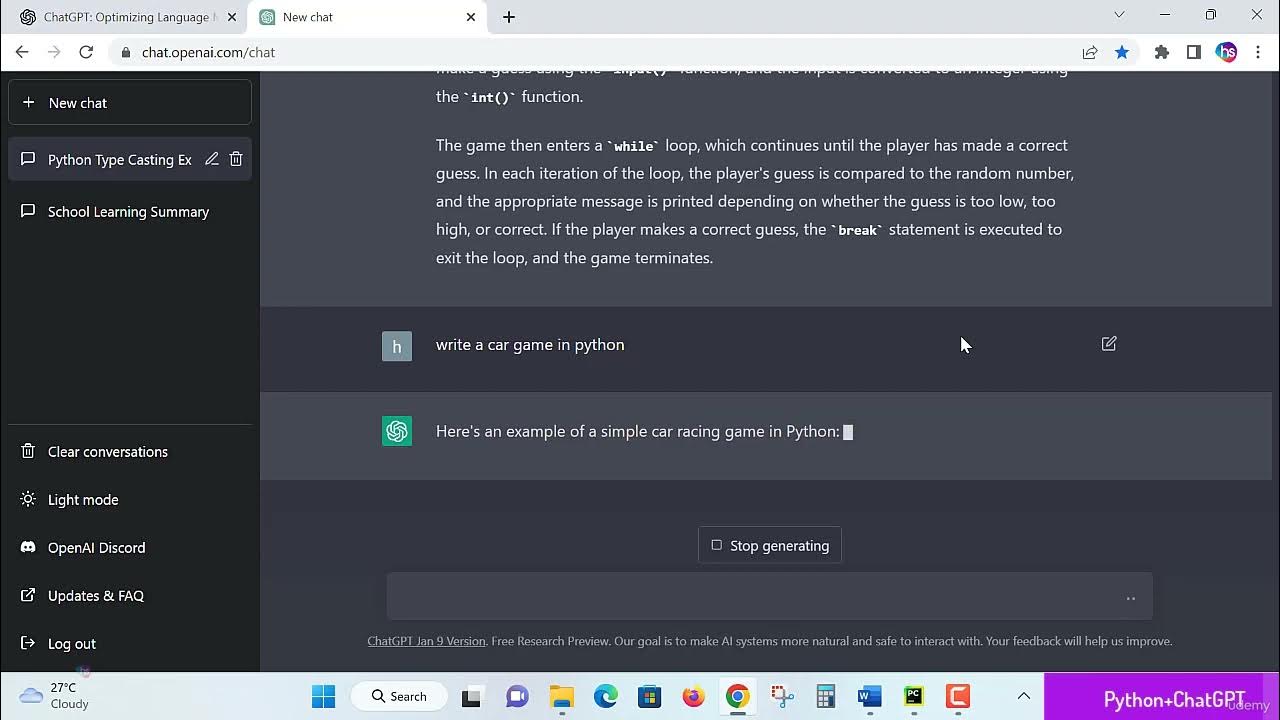Screen dimensions: 1280x720
Task: Open Updates & FAQ
Action: [130, 595]
